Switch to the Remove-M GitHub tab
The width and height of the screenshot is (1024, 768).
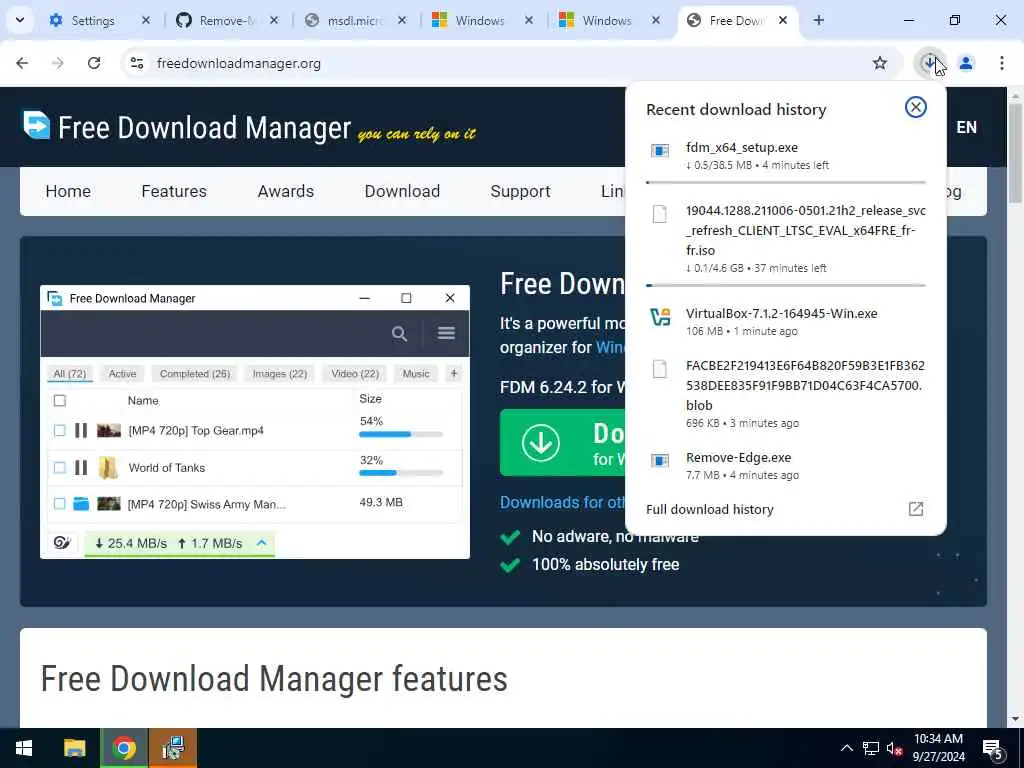point(227,20)
